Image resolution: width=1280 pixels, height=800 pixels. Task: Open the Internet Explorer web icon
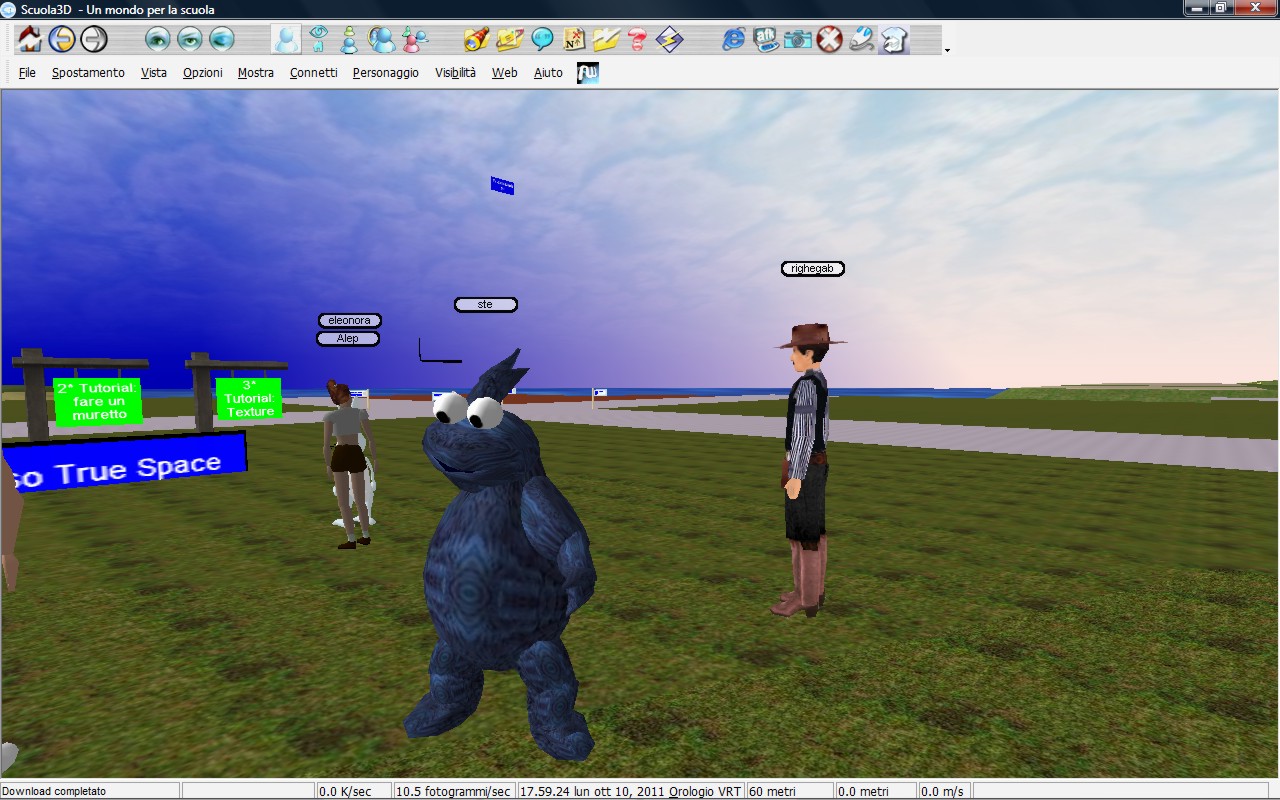click(734, 39)
